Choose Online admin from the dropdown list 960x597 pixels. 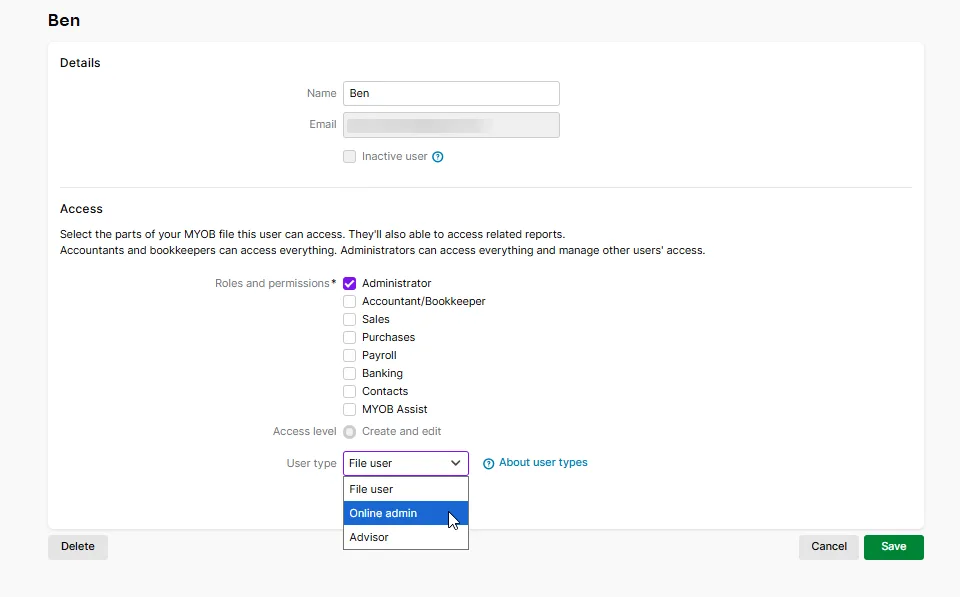point(406,513)
